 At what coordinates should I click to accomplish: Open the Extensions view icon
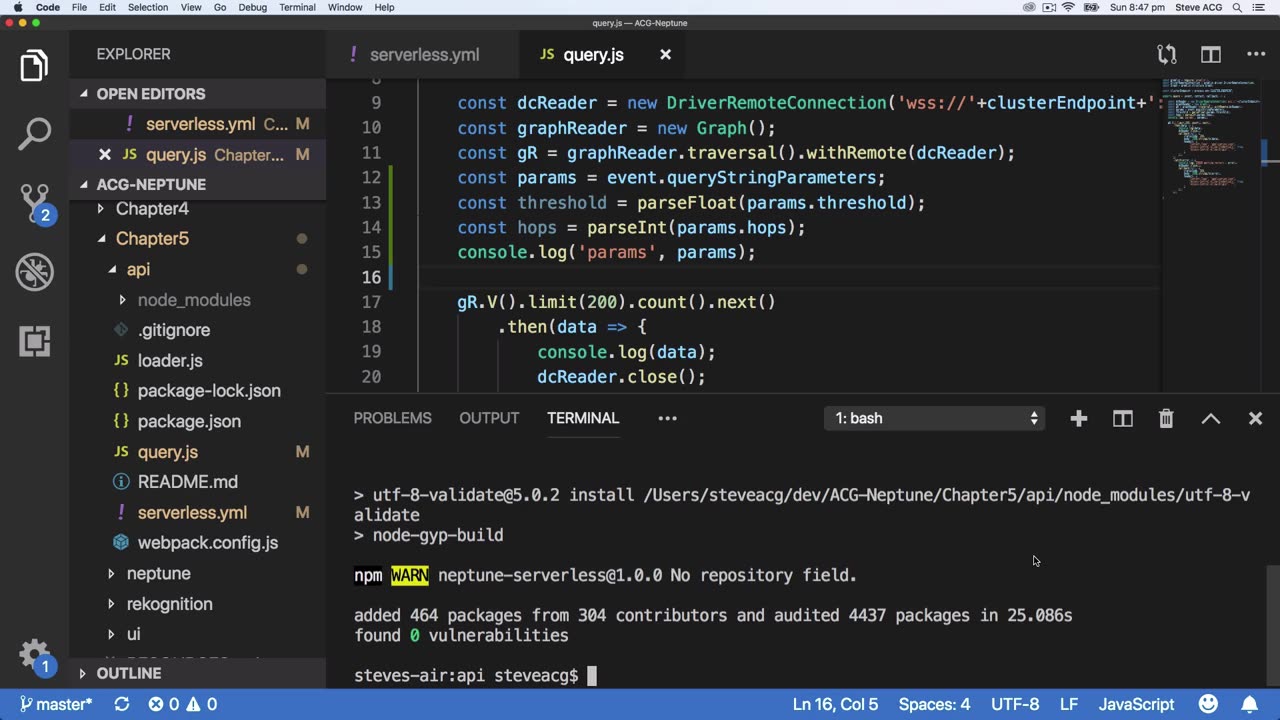[35, 341]
